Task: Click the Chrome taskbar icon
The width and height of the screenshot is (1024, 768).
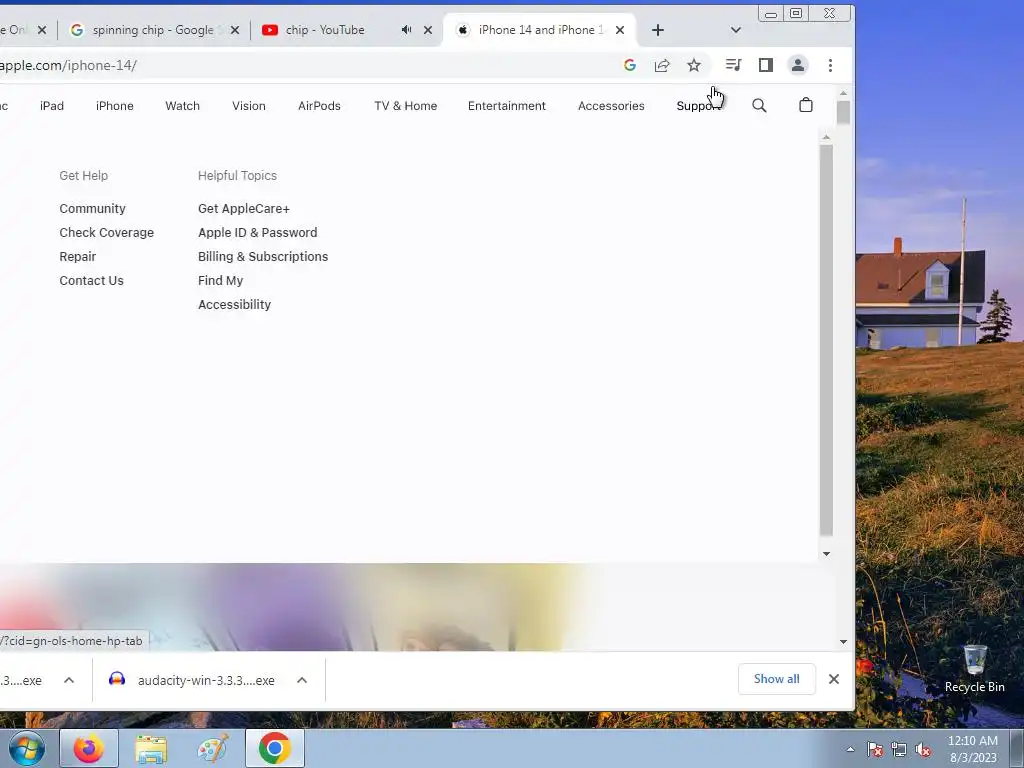Action: coord(275,748)
